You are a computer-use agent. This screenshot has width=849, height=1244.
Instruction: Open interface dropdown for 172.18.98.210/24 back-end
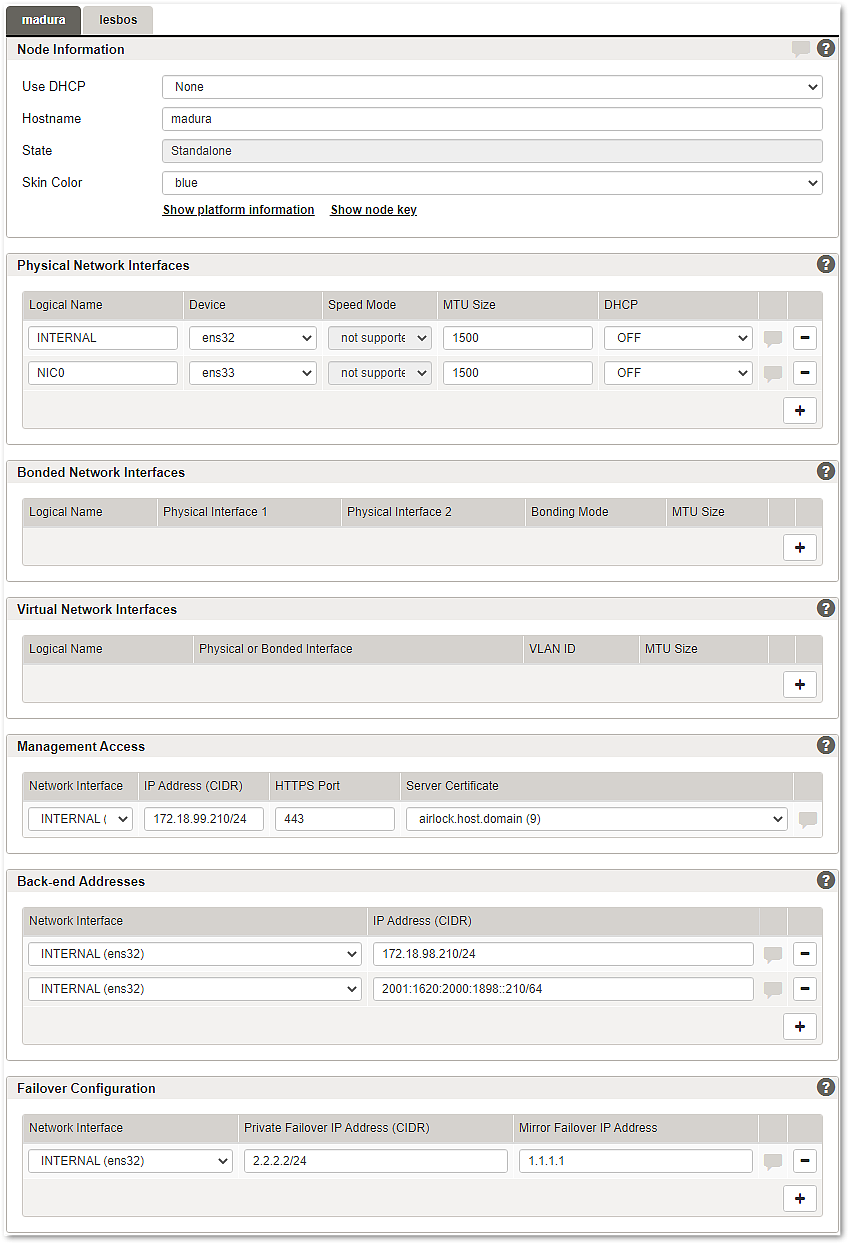coord(195,954)
